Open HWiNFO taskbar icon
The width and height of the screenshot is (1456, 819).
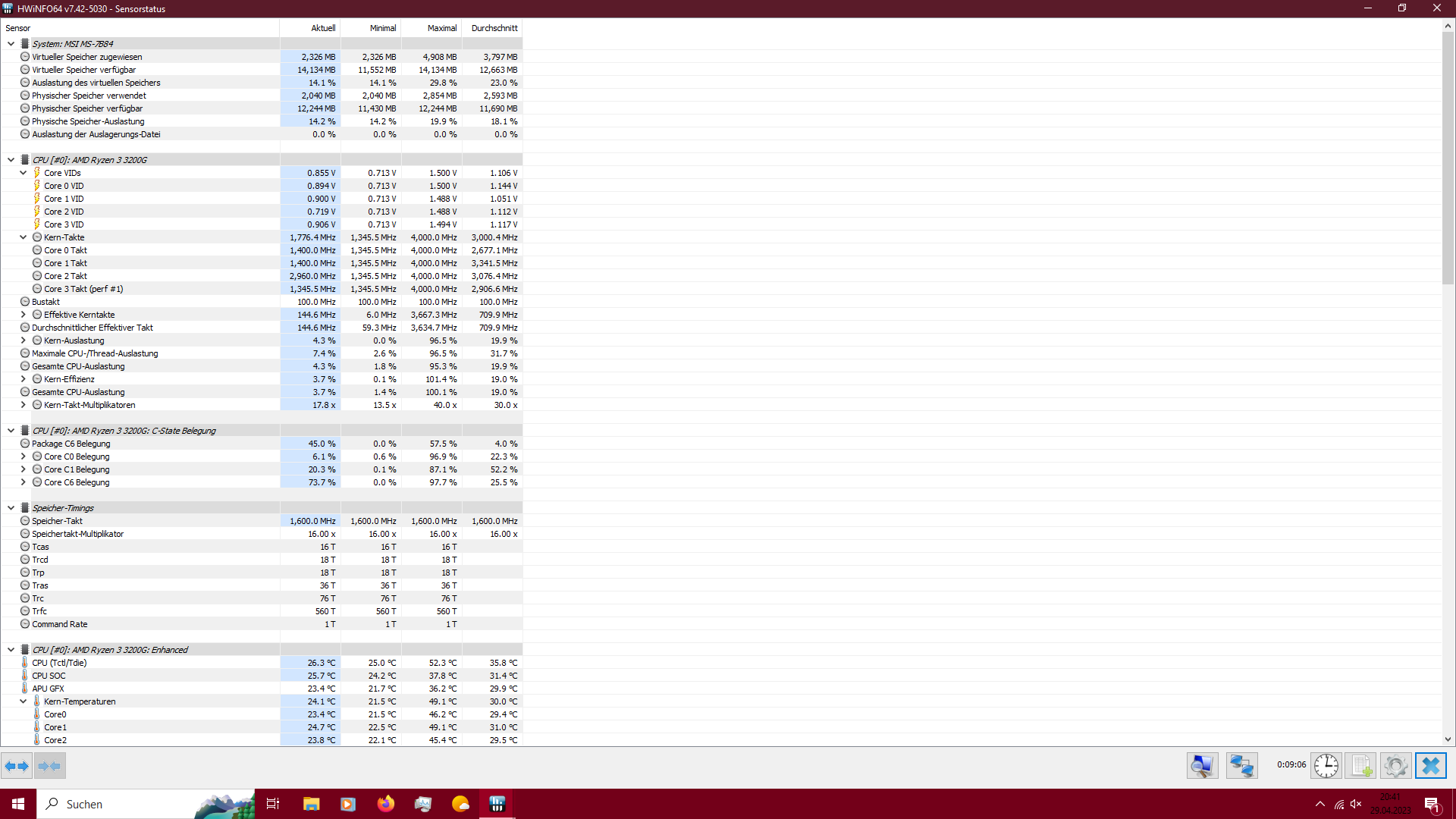coord(497,804)
